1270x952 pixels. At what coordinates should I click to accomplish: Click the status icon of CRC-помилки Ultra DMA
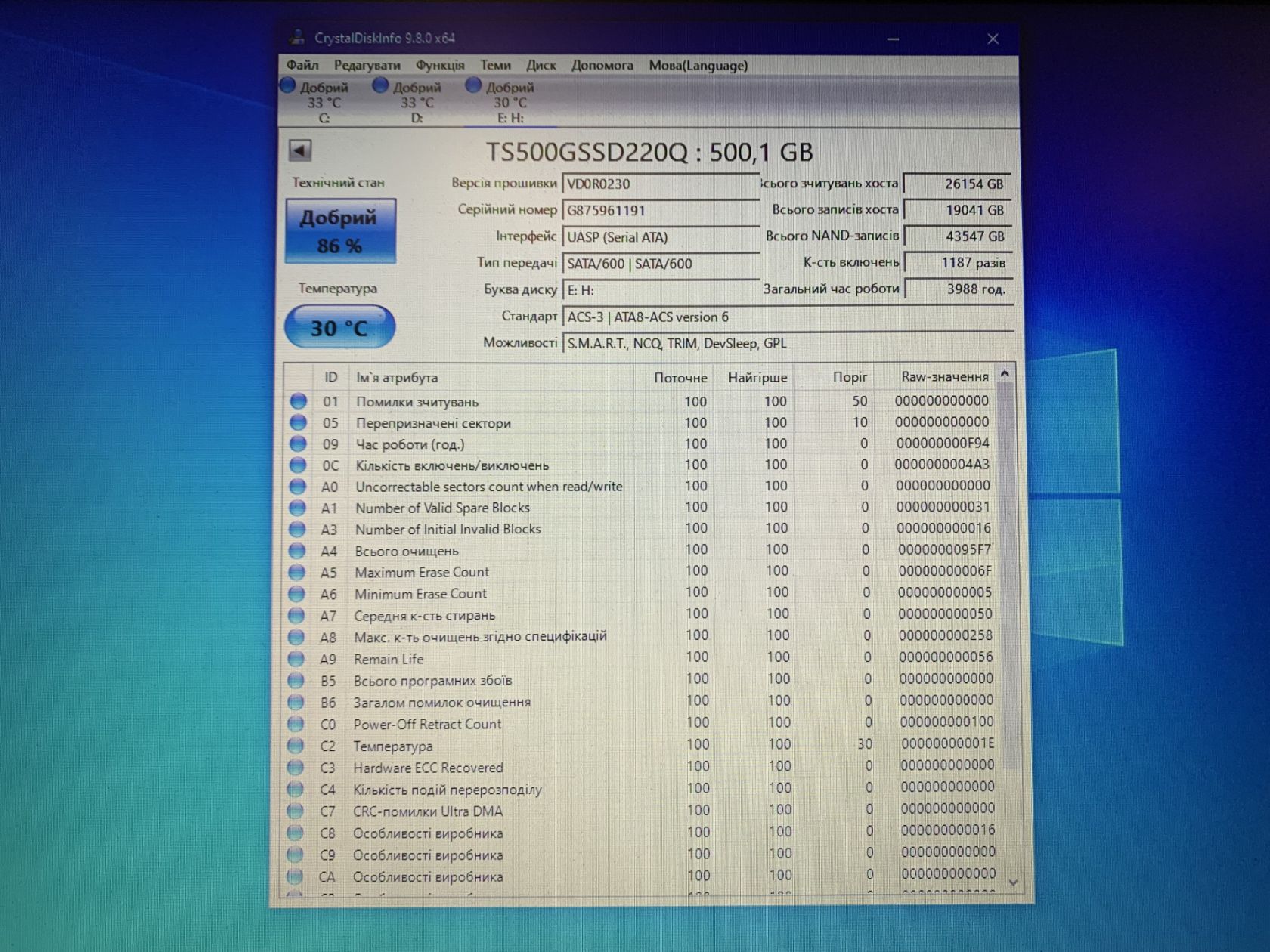295,811
